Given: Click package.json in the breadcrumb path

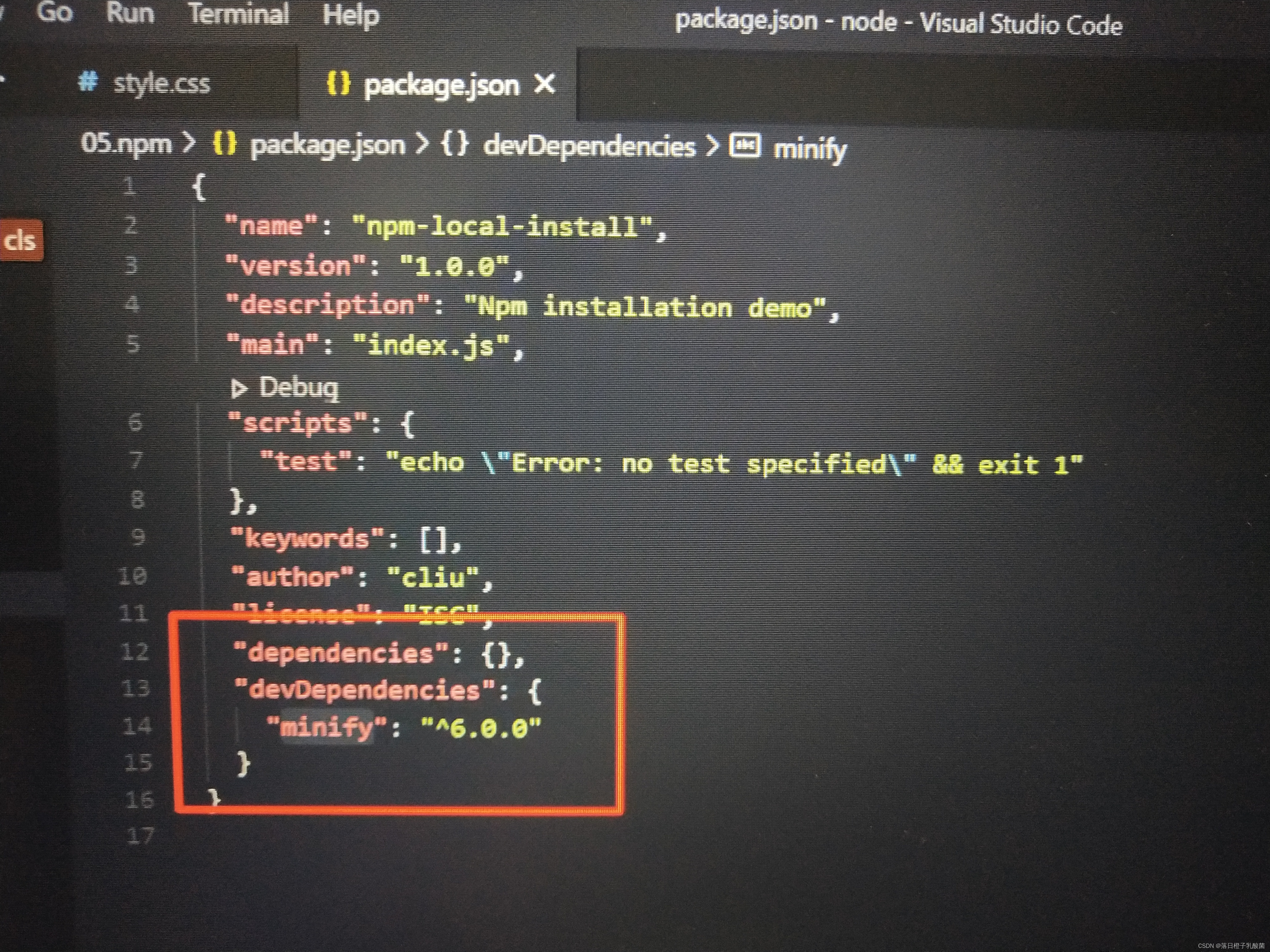Looking at the screenshot, I should [328, 145].
